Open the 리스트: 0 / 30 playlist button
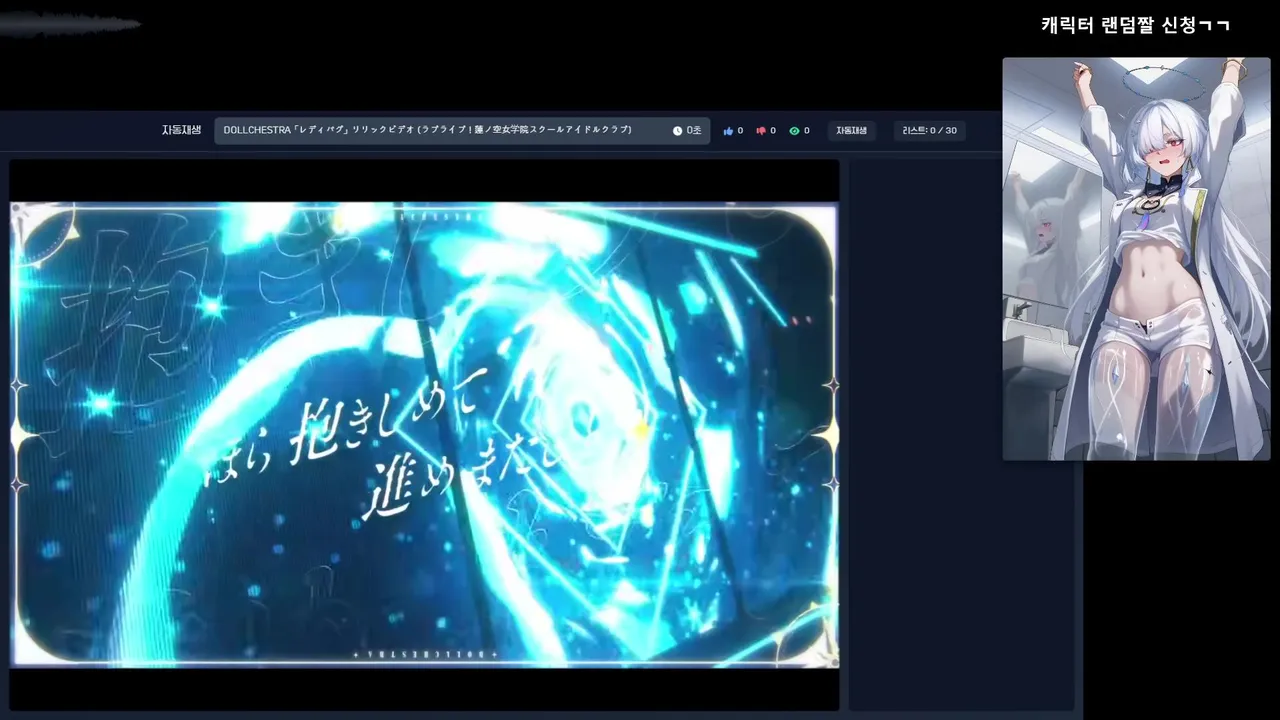 pos(929,131)
